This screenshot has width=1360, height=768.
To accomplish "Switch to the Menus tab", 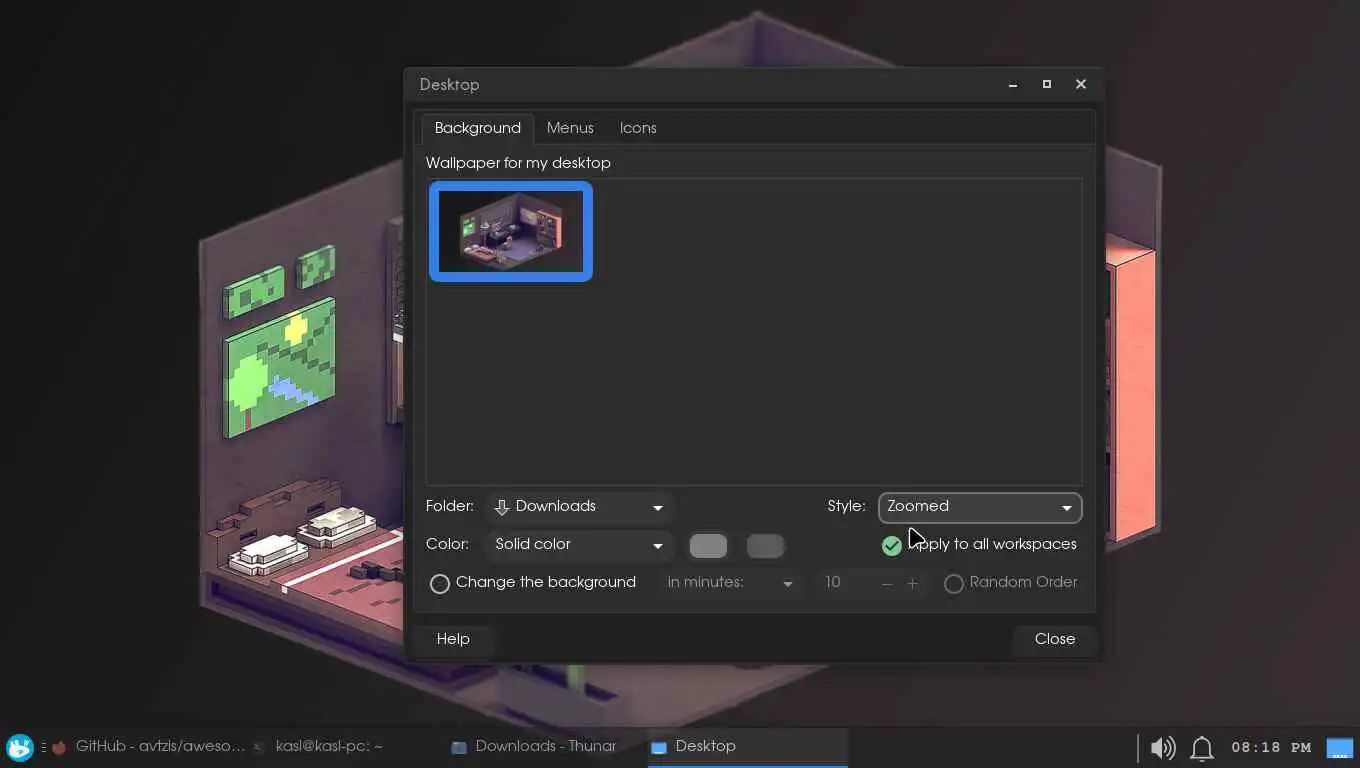I will [x=570, y=128].
